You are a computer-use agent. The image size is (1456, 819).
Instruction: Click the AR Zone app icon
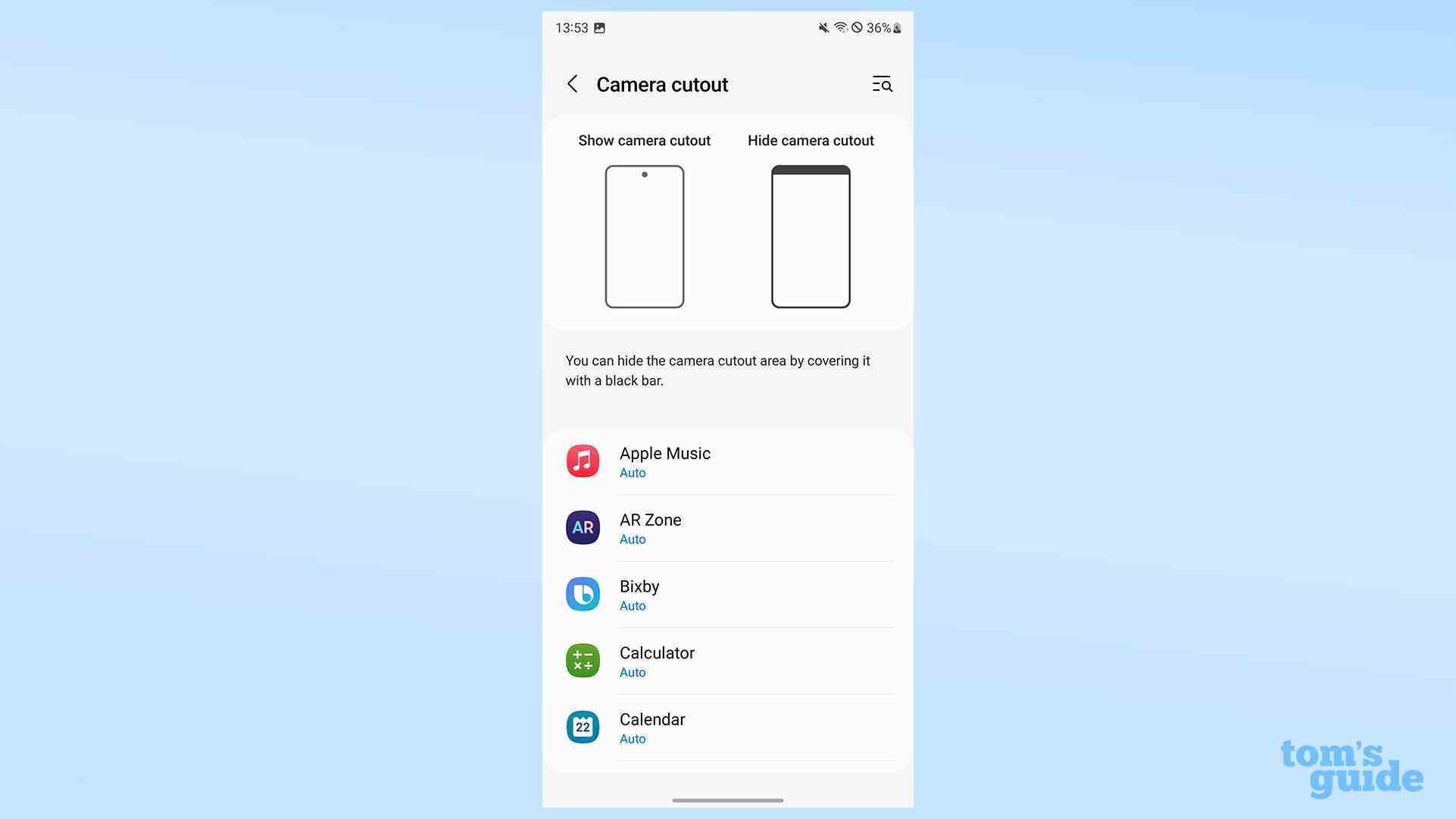tap(582, 527)
